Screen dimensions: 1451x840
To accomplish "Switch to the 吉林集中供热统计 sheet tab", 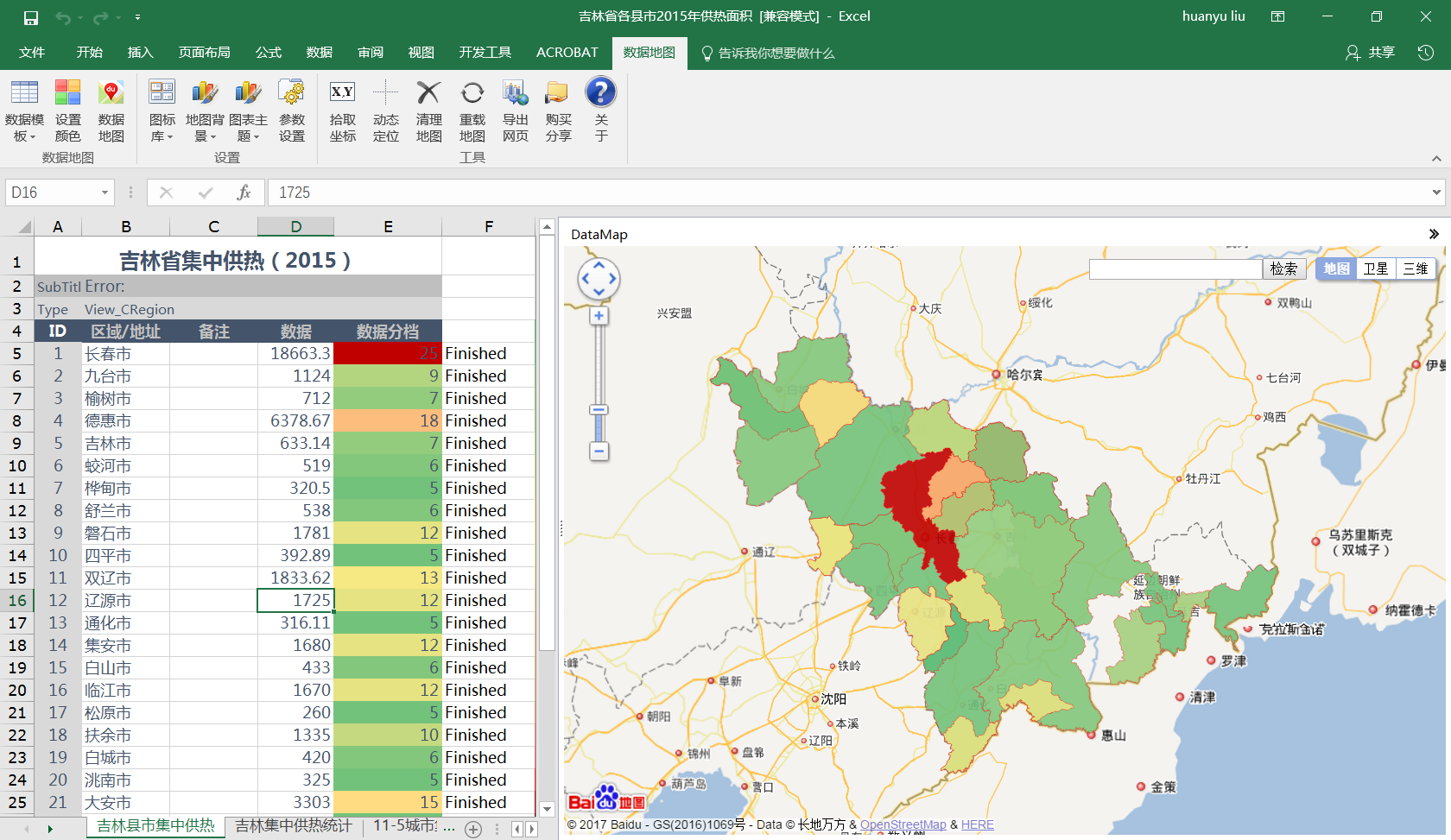I will point(293,826).
